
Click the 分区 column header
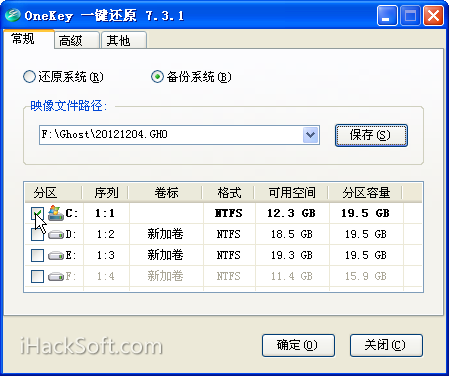53,193
